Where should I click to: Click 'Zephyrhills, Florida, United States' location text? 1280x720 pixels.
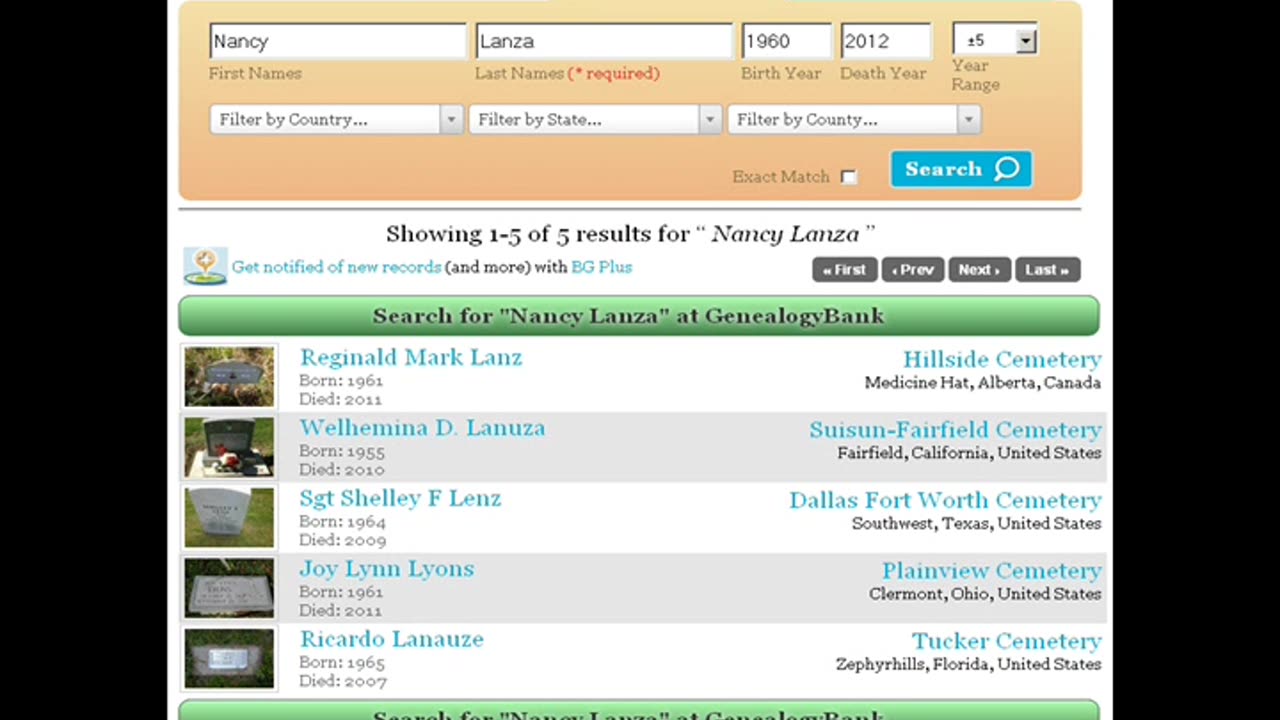click(968, 664)
